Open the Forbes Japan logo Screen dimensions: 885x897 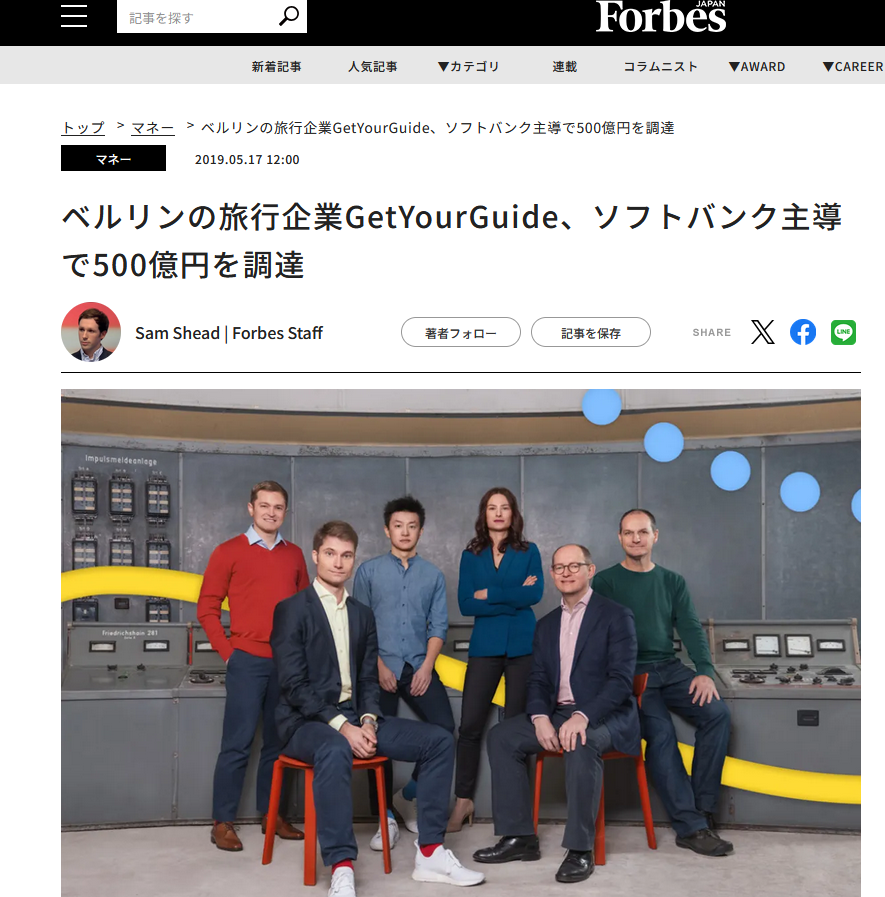click(x=661, y=17)
